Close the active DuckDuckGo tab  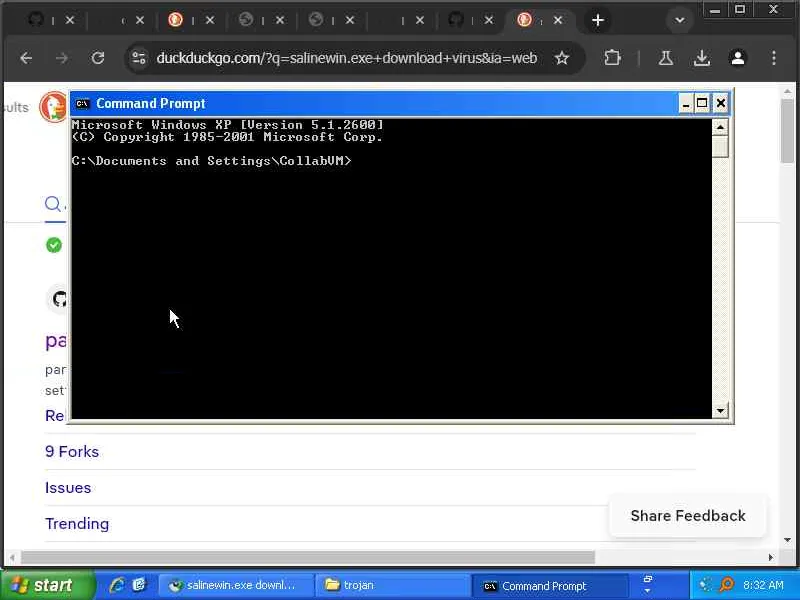click(558, 20)
